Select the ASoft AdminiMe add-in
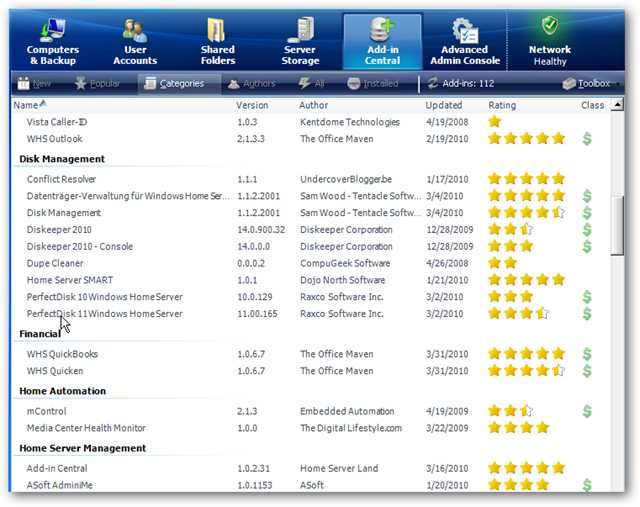640x507 pixels. point(60,485)
